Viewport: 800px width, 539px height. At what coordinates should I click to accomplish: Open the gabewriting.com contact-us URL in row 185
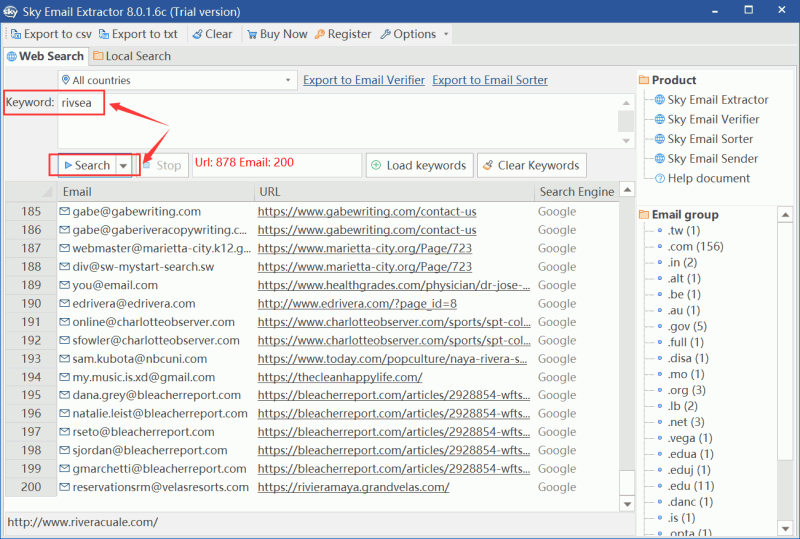[x=366, y=211]
